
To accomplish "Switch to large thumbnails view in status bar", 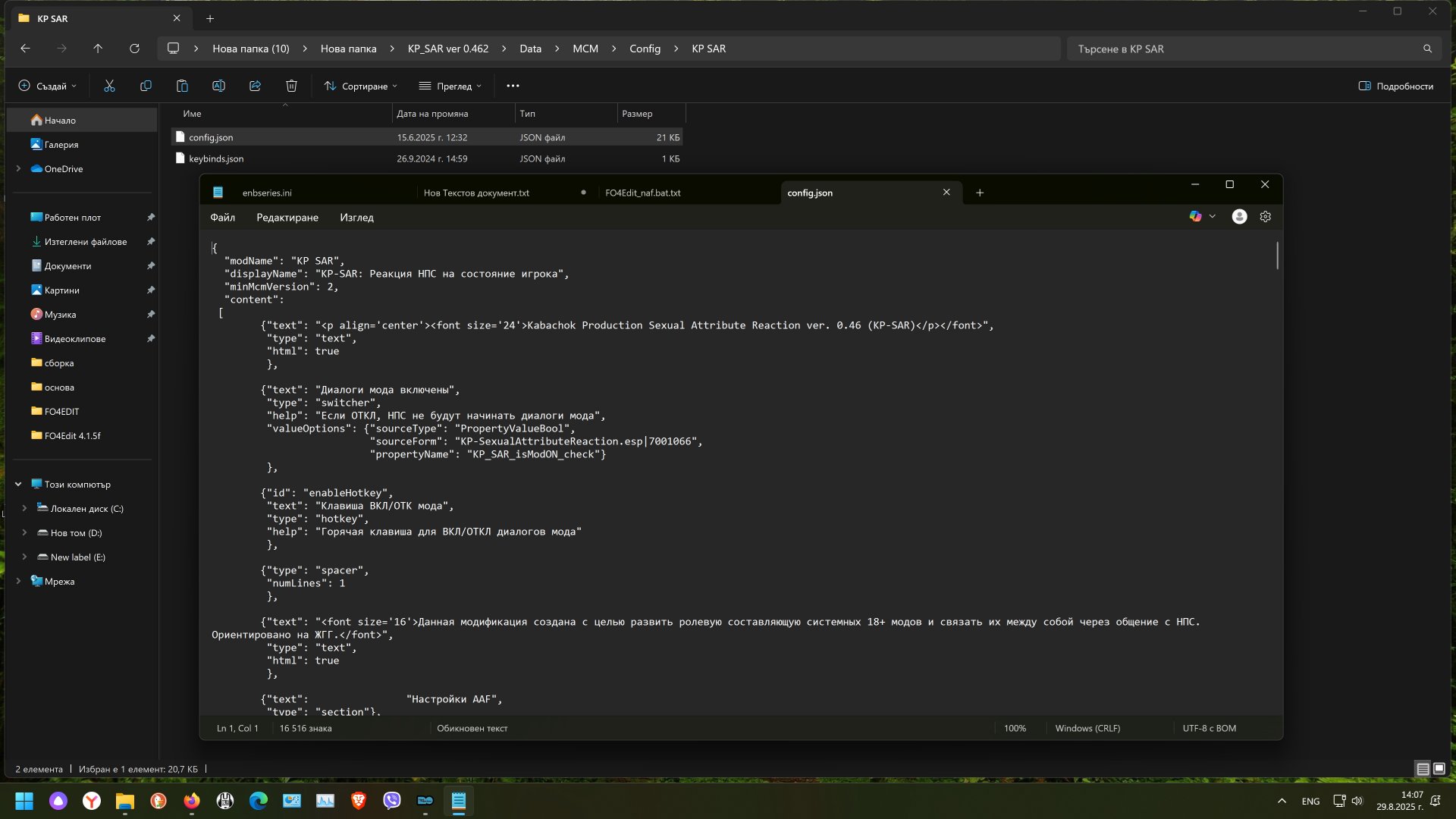I will click(x=1439, y=768).
